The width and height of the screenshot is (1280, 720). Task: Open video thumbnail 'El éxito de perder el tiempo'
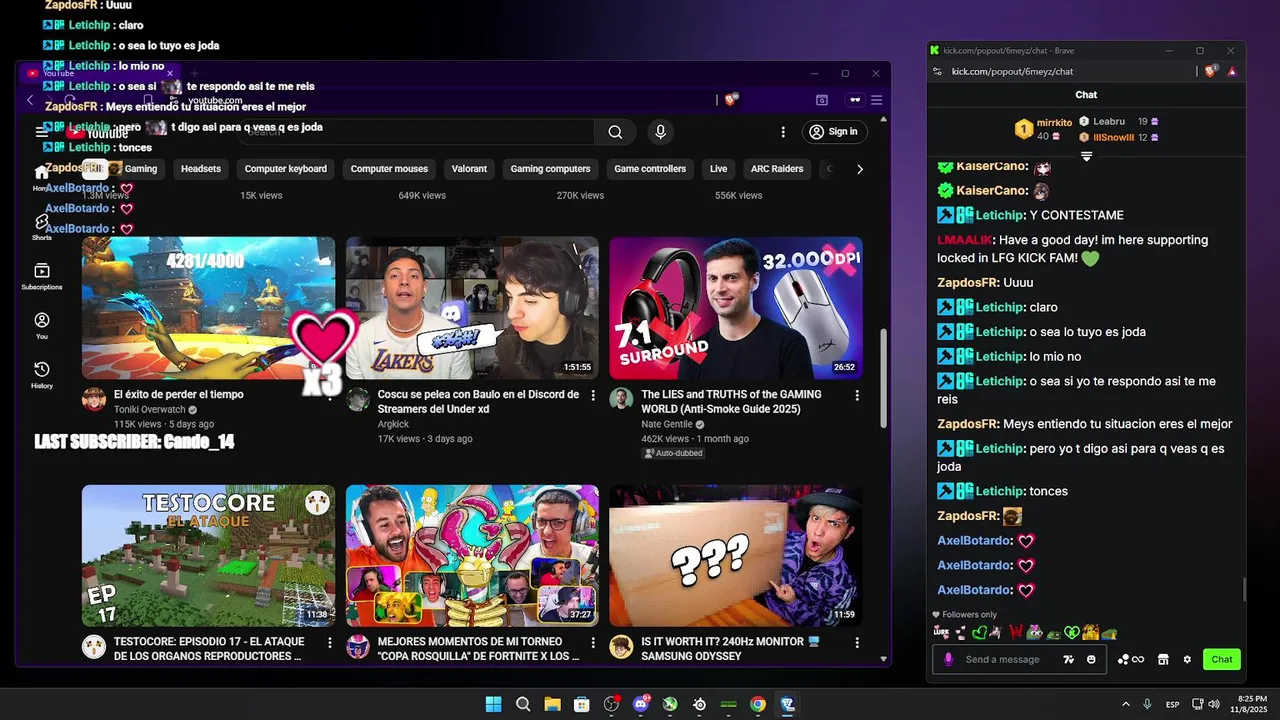coord(208,308)
